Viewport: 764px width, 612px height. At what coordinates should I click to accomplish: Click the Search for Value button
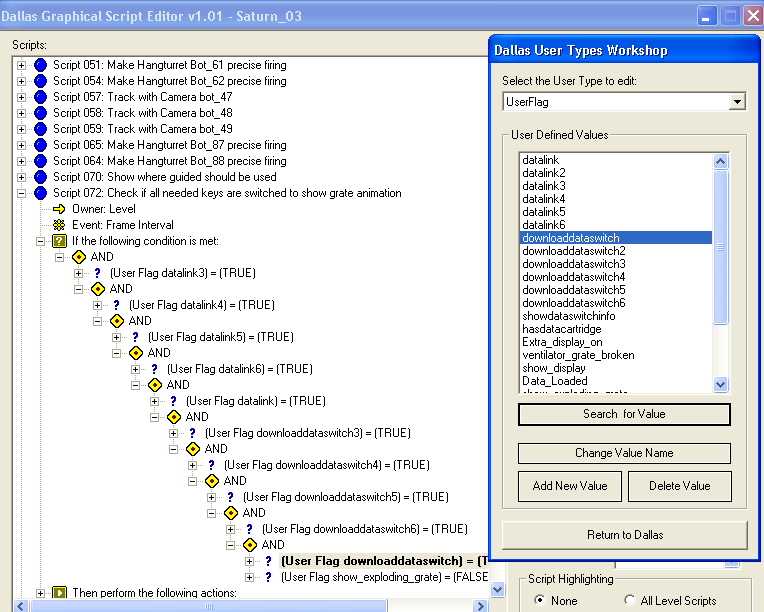[624, 414]
